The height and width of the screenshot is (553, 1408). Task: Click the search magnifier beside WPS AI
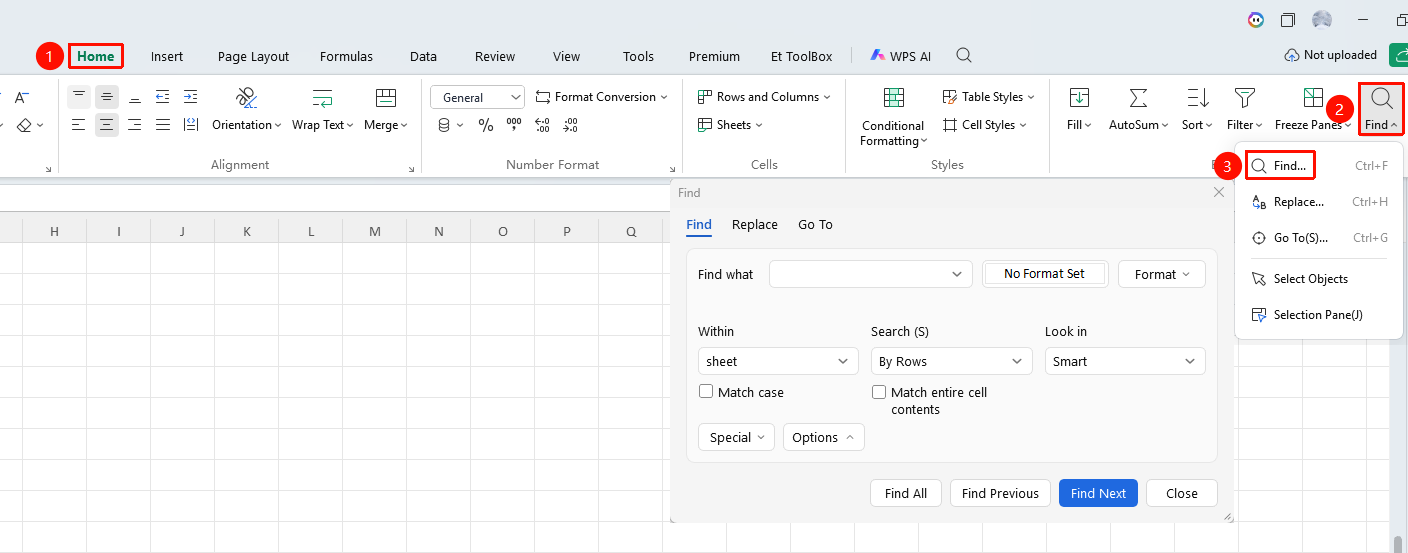coord(964,55)
